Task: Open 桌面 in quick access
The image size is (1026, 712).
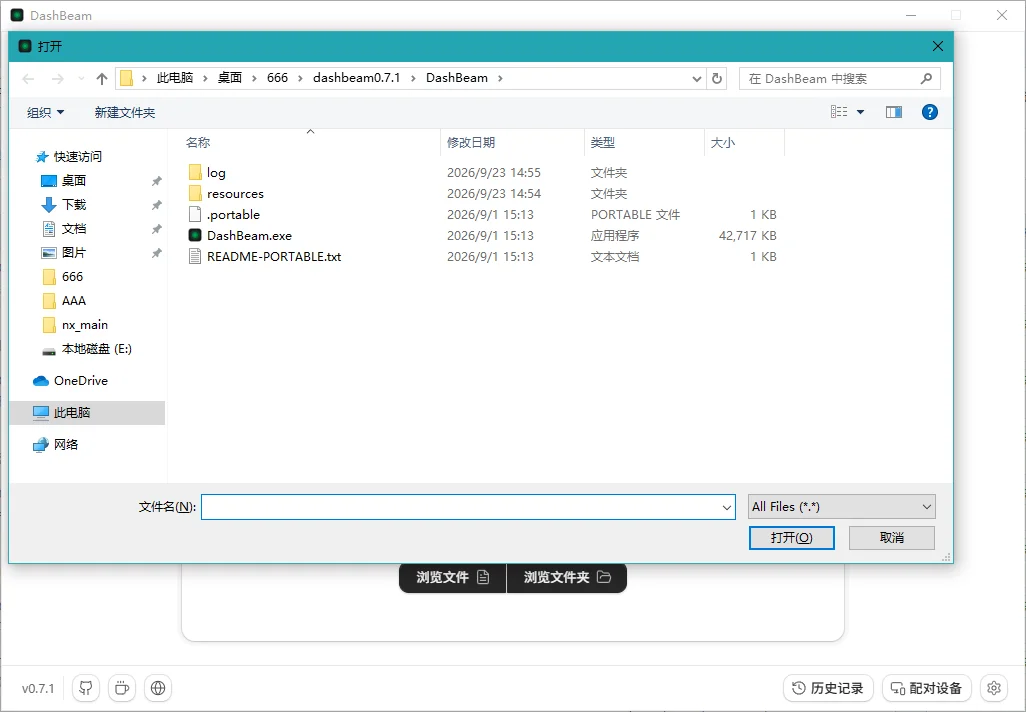Action: pyautogui.click(x=73, y=181)
